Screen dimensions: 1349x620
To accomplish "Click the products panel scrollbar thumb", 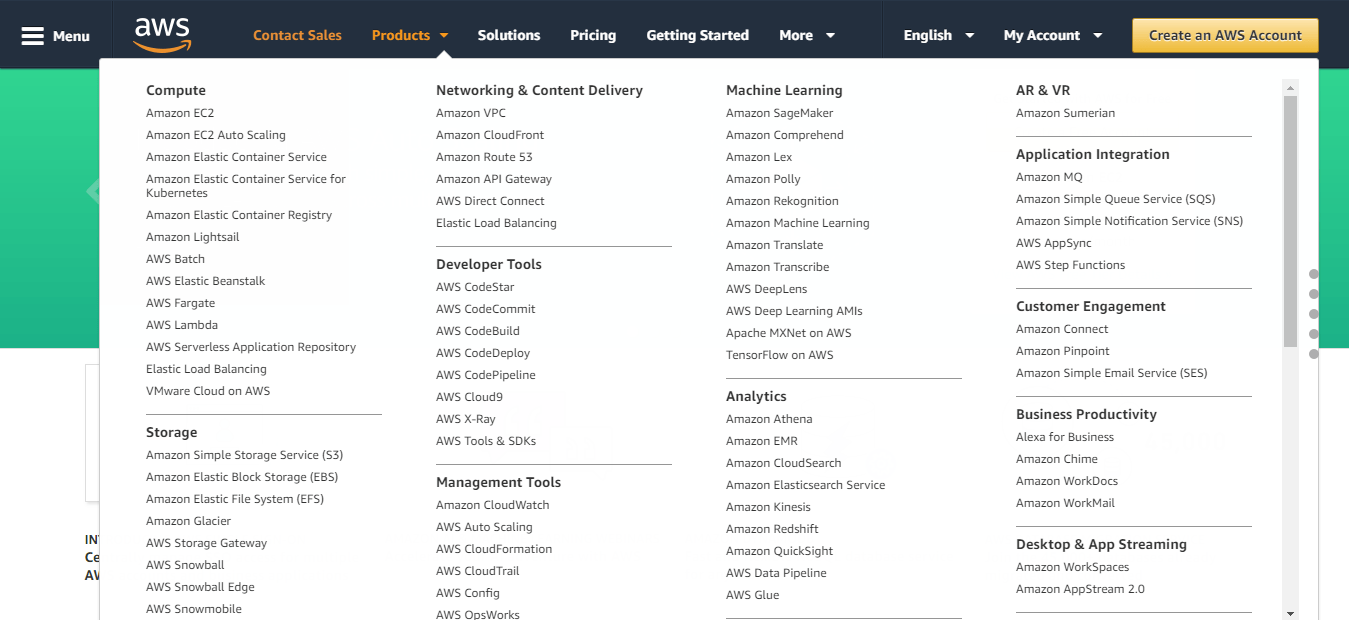I will click(1290, 220).
